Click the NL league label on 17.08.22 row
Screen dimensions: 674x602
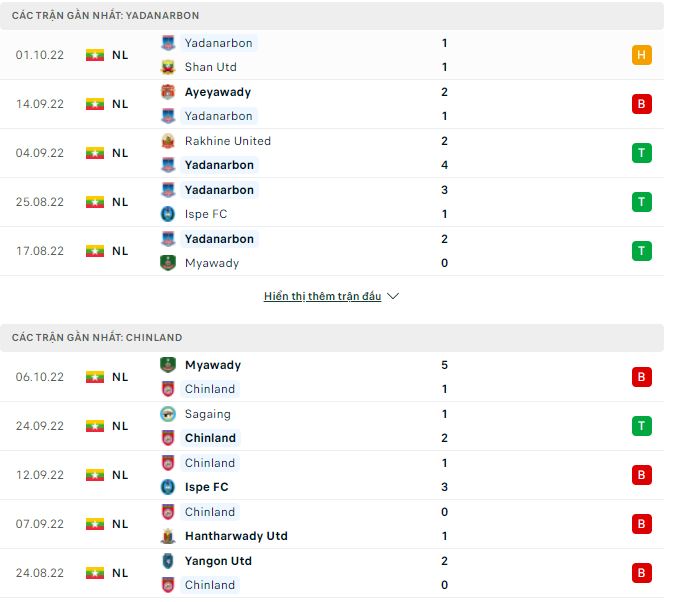tap(120, 251)
